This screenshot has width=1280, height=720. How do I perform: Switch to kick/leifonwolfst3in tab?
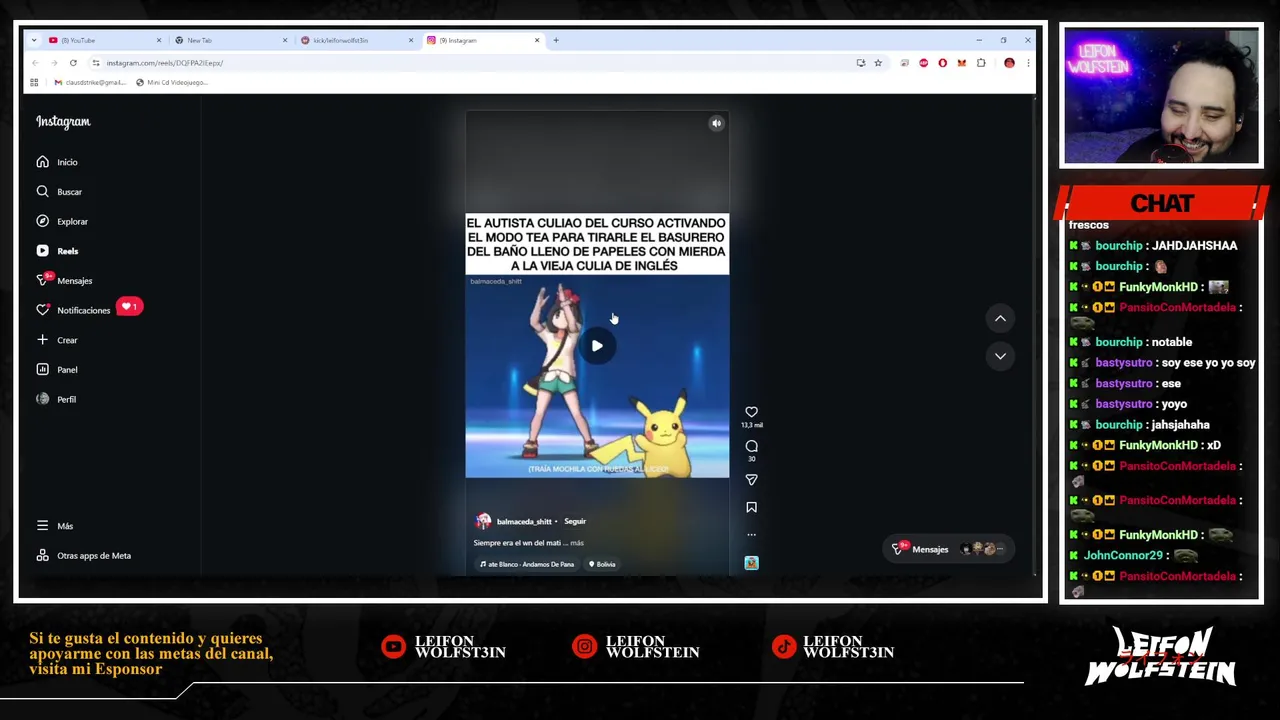(x=355, y=40)
